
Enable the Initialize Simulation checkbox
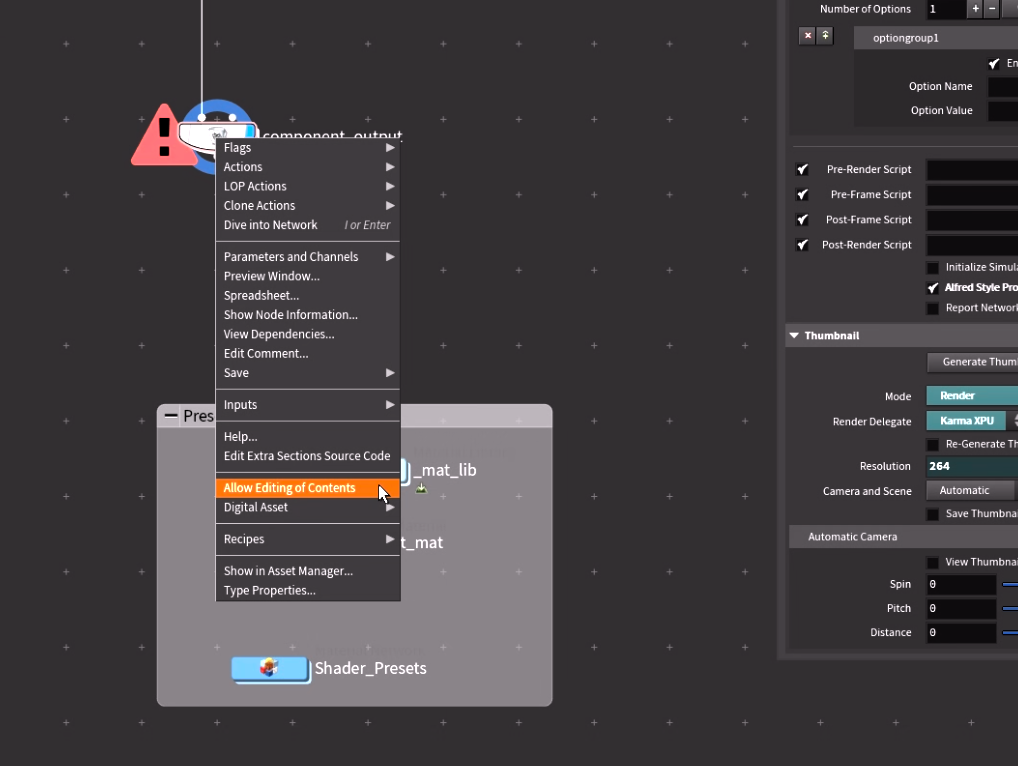(x=932, y=268)
